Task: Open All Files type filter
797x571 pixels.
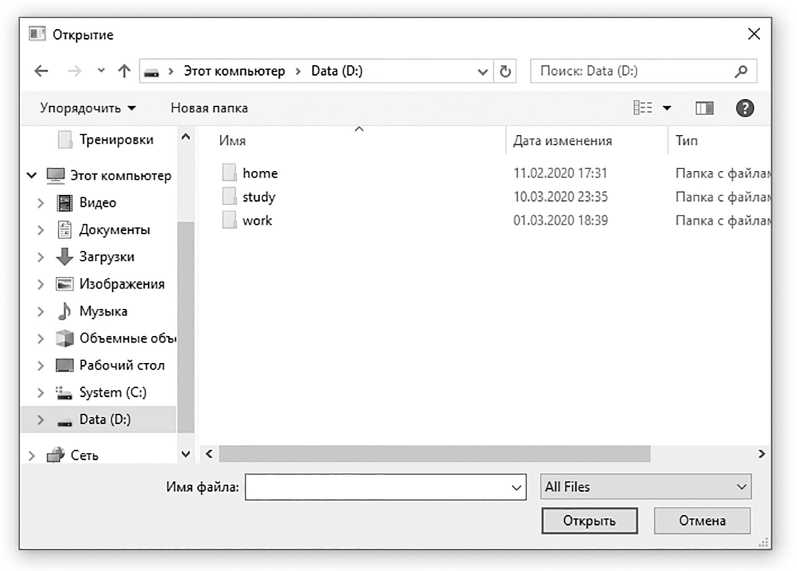Action: tap(646, 487)
